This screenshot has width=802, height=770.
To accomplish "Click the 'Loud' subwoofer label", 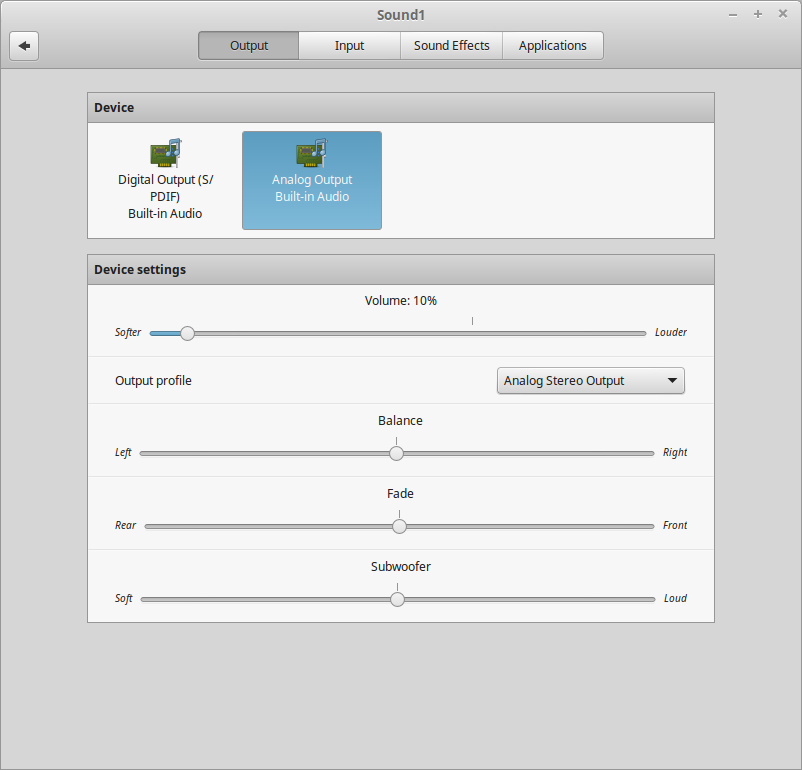I will click(675, 598).
